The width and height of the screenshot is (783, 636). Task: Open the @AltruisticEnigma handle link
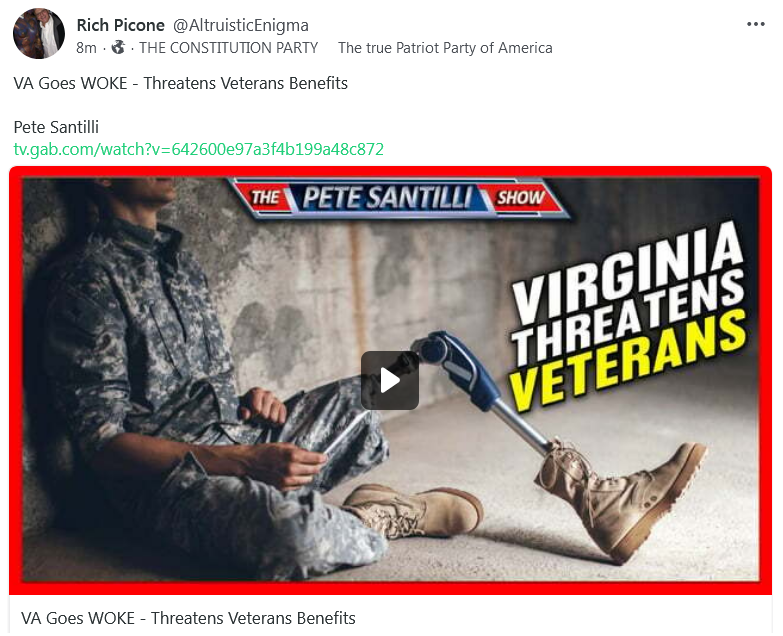tap(241, 25)
